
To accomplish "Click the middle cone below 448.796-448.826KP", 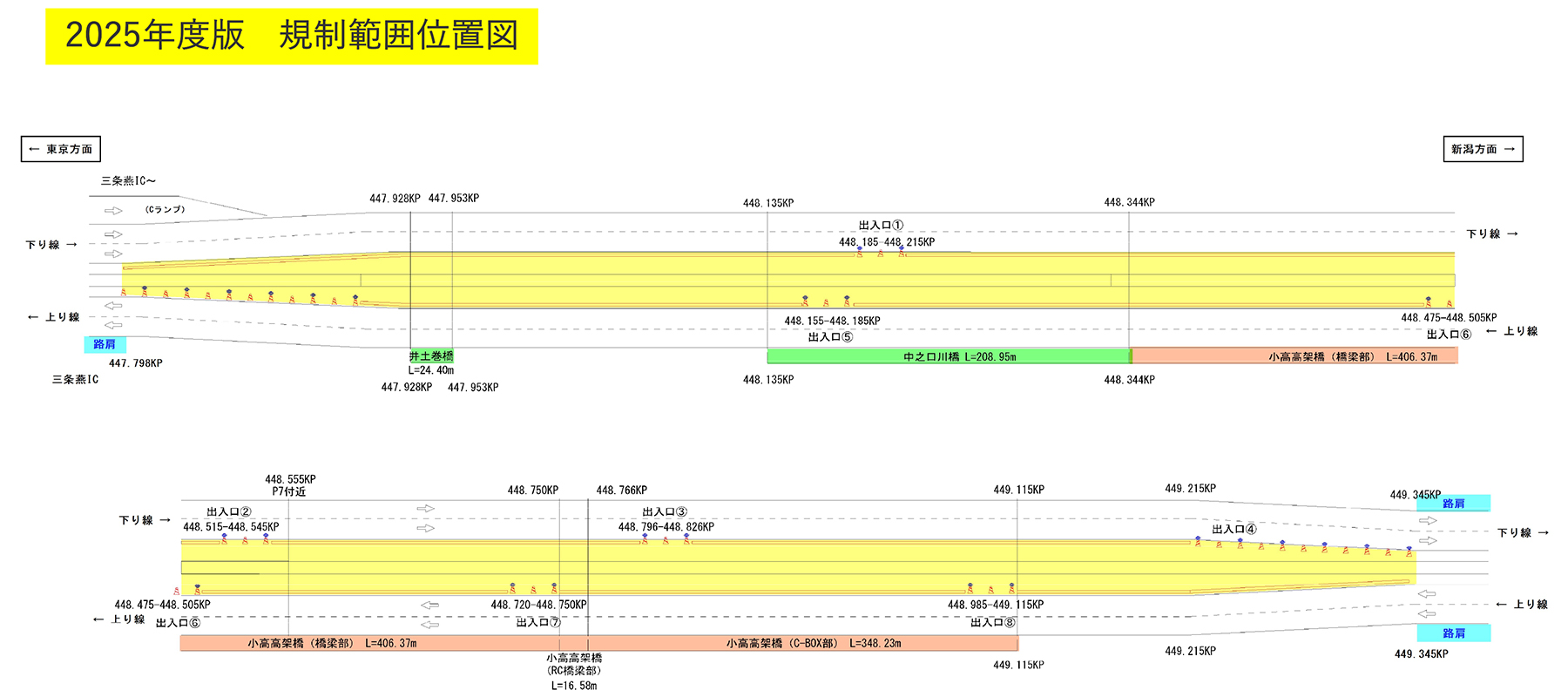I will (x=666, y=540).
